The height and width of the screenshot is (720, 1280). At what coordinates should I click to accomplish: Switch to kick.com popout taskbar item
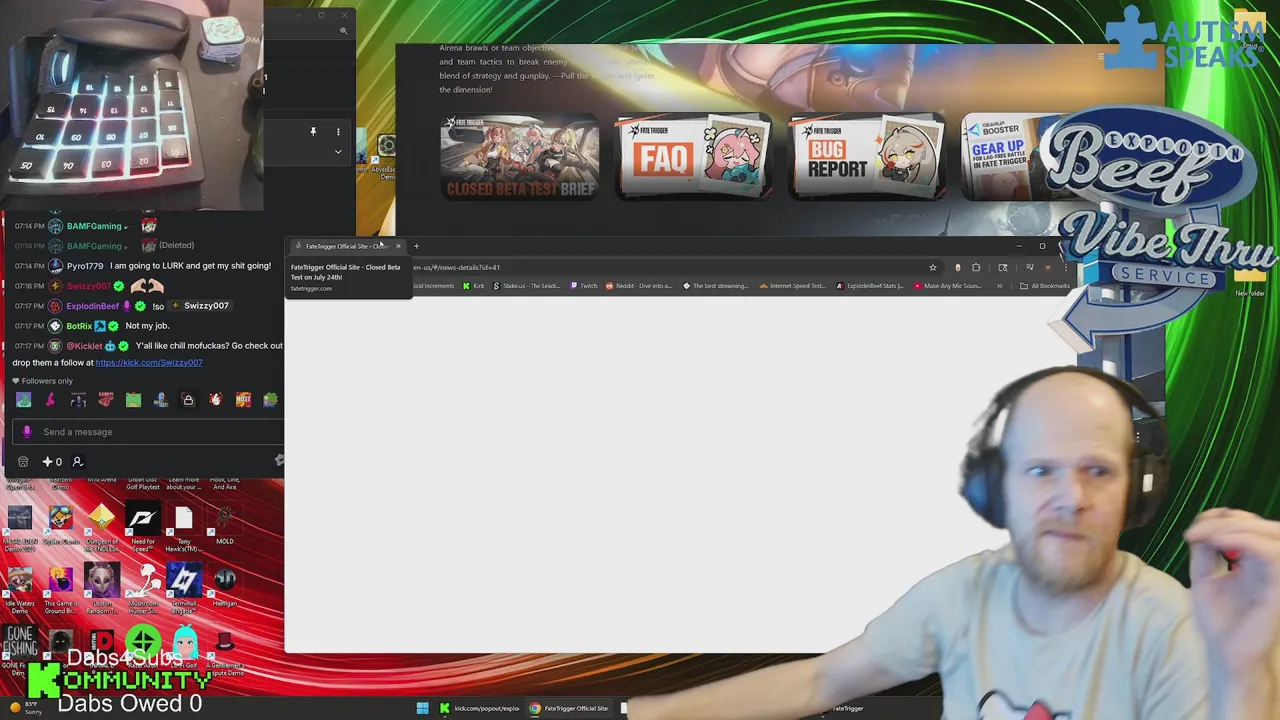pos(479,708)
